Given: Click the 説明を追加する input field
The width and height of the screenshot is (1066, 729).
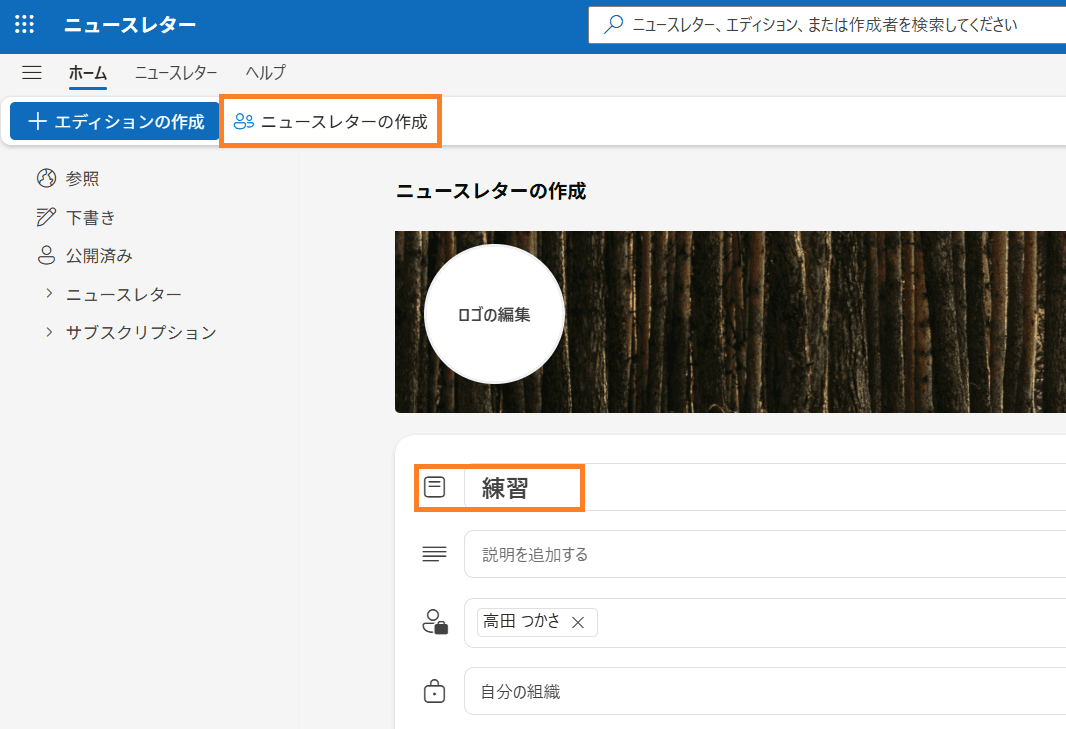Looking at the screenshot, I should click(760, 554).
